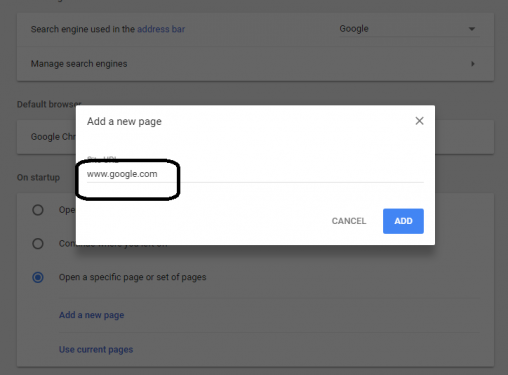Click the blue ADD button

tap(403, 221)
